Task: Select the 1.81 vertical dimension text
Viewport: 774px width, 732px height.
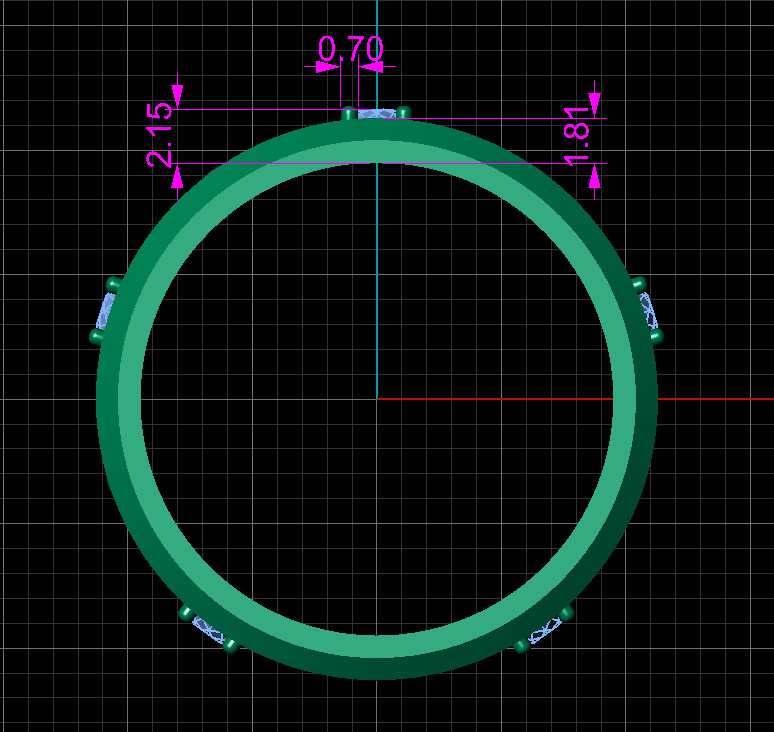Action: (x=577, y=137)
